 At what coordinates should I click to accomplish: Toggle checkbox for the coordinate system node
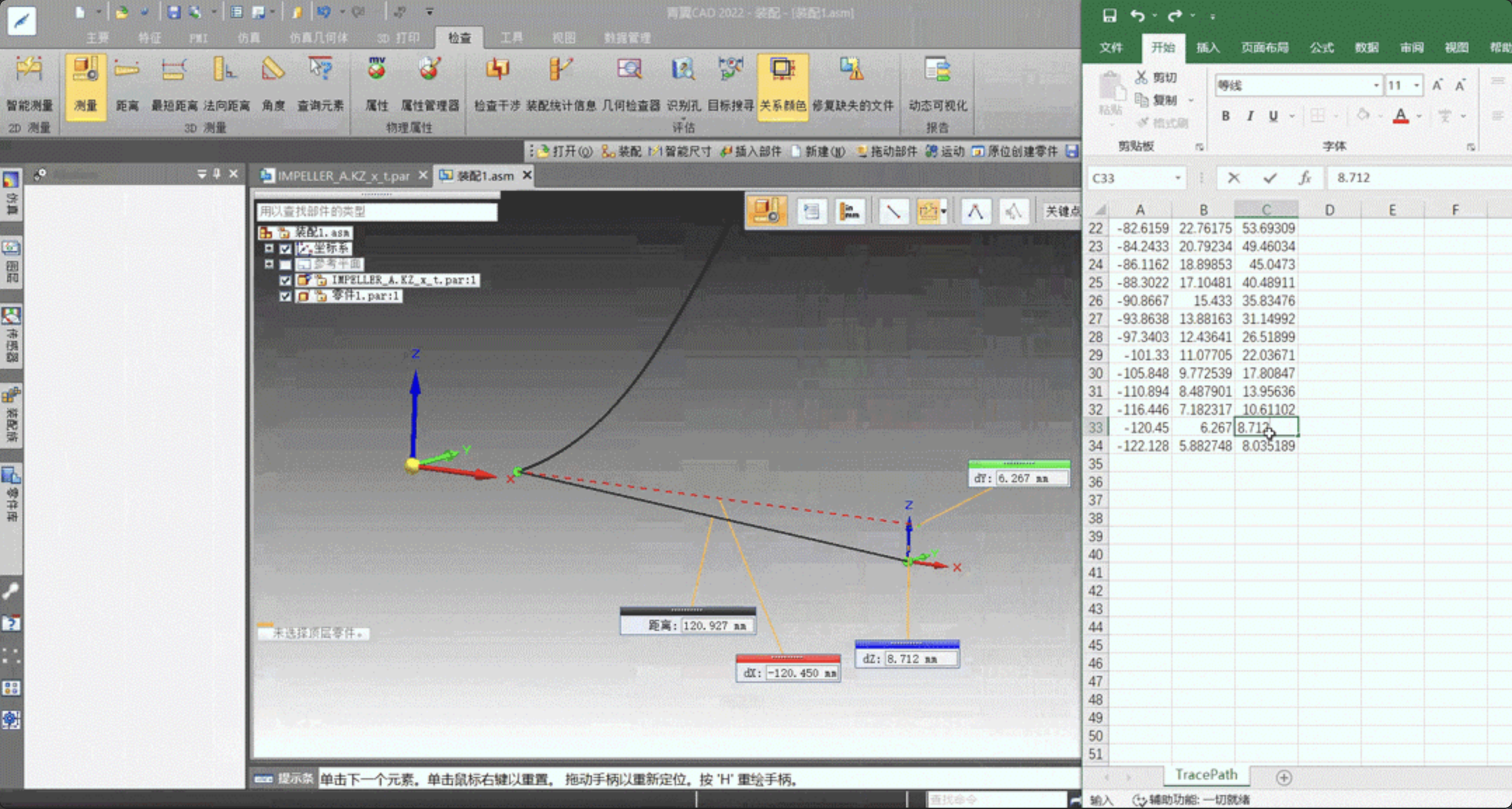pos(285,249)
